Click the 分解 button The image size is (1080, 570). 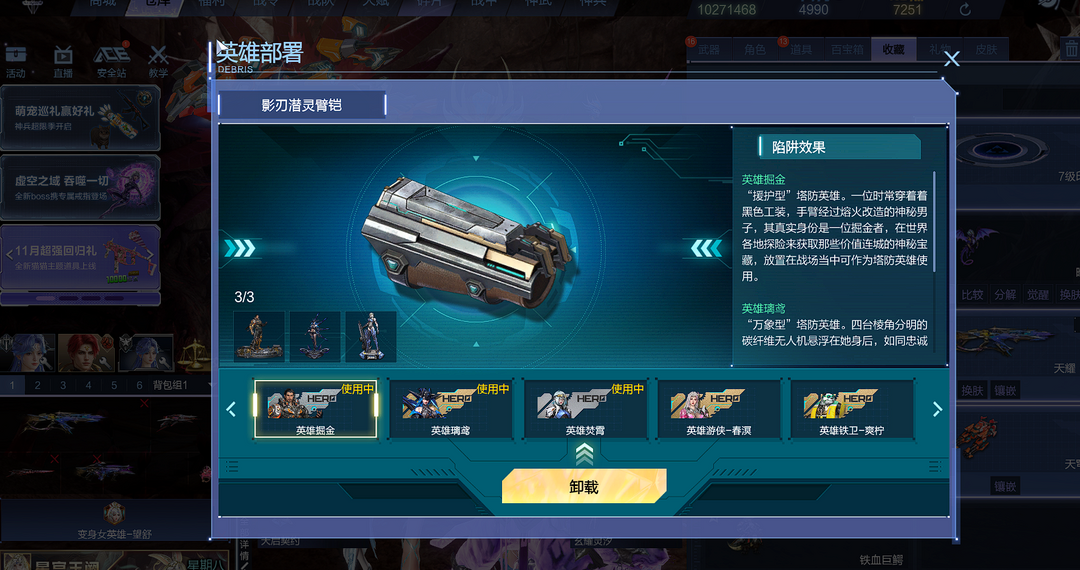point(1005,295)
